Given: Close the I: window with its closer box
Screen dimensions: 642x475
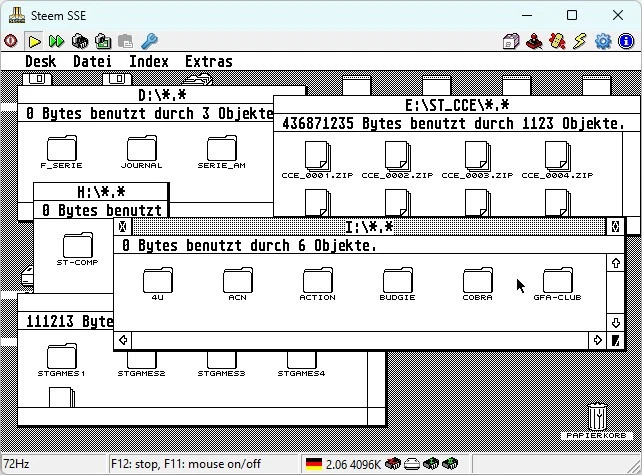Looking at the screenshot, I should [122, 226].
